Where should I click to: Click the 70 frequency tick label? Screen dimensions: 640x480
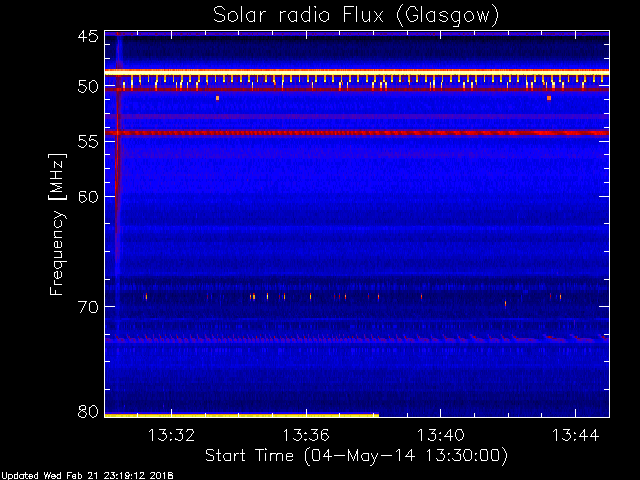click(x=88, y=307)
